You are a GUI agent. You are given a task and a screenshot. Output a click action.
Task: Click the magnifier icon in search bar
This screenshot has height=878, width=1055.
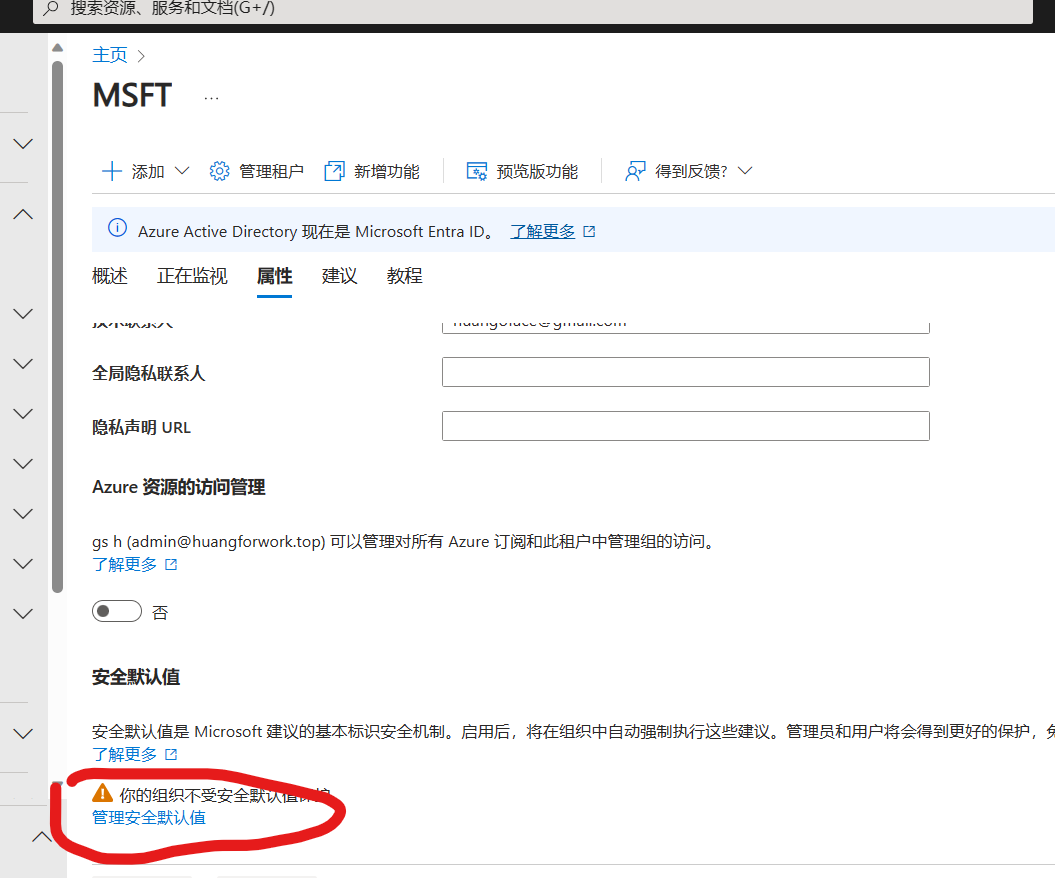pos(50,8)
